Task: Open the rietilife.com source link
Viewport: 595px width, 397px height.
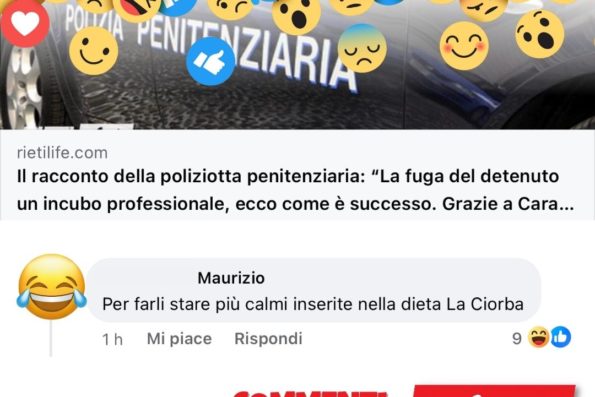Action: [x=62, y=153]
